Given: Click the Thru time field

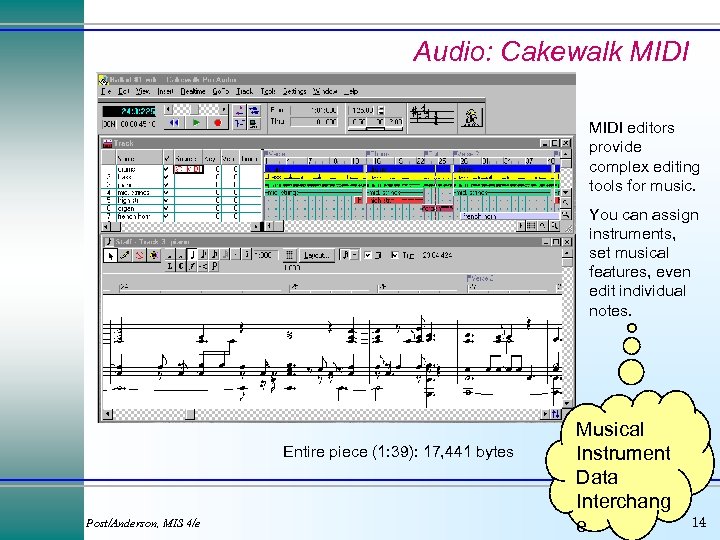Looking at the screenshot, I should 315,122.
